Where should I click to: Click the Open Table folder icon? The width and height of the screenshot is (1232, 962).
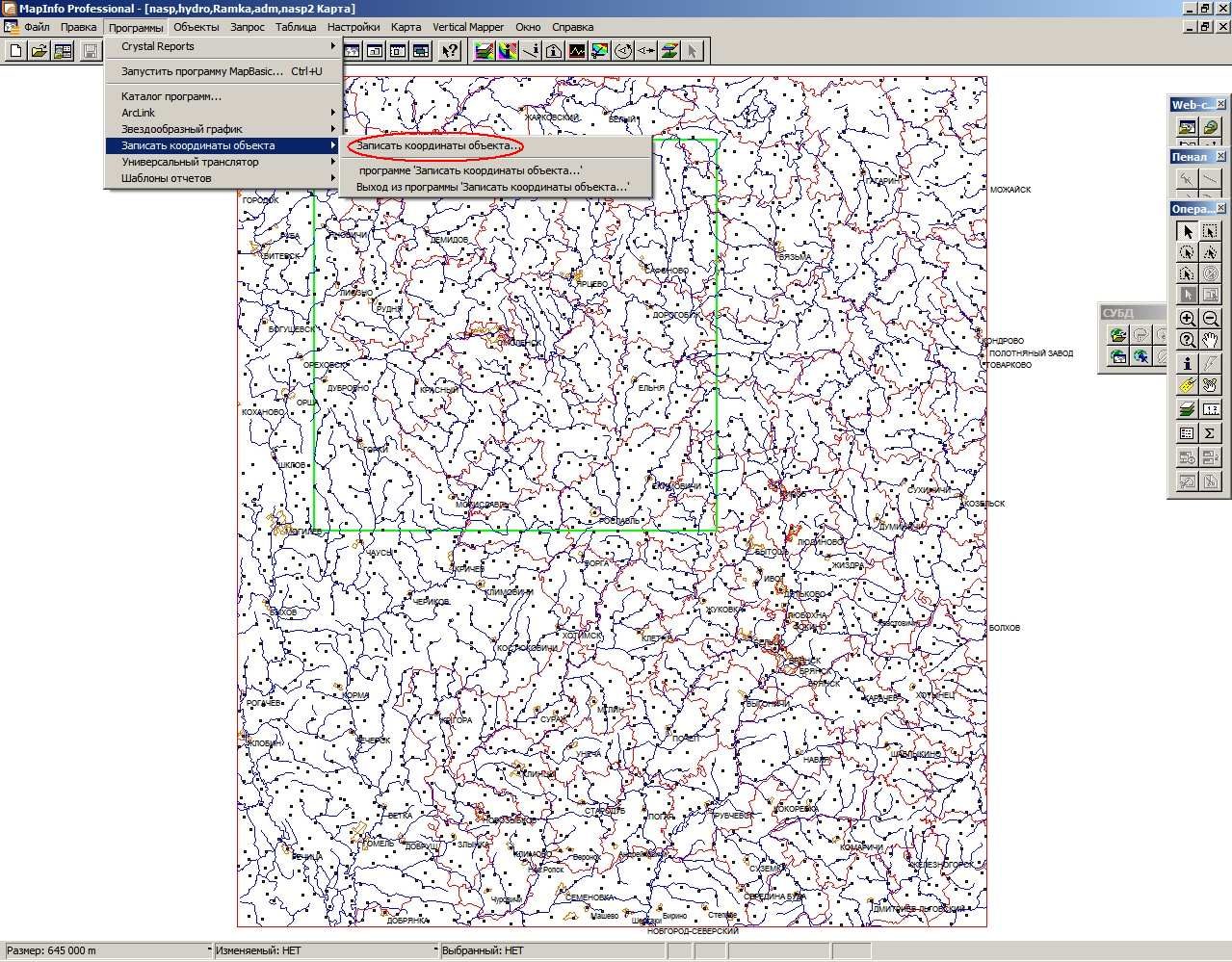(x=39, y=51)
